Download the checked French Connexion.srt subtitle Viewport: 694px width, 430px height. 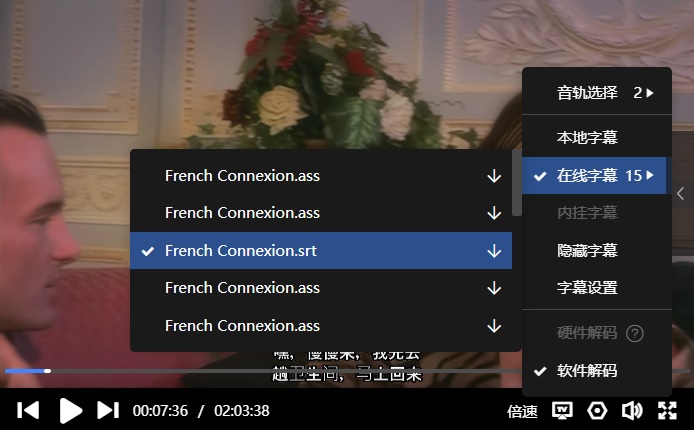click(x=494, y=251)
